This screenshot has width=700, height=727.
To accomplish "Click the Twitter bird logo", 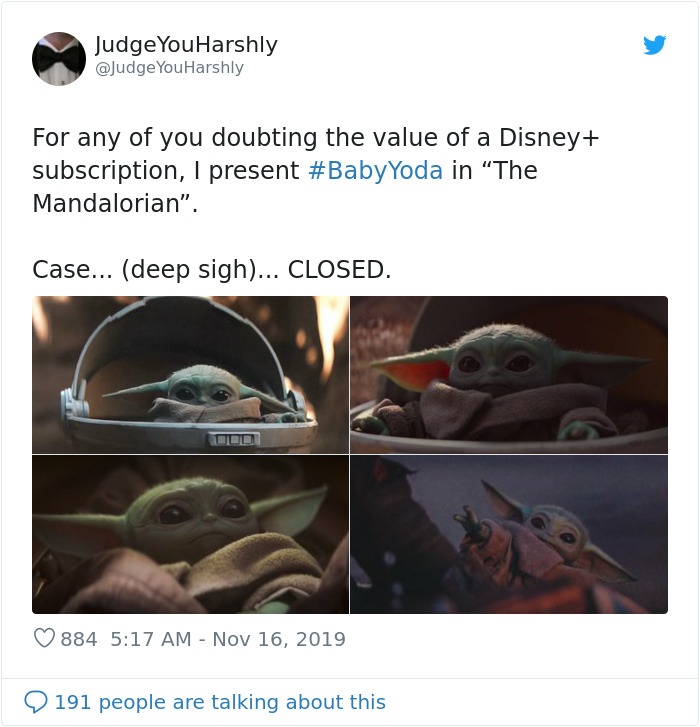I will [655, 45].
